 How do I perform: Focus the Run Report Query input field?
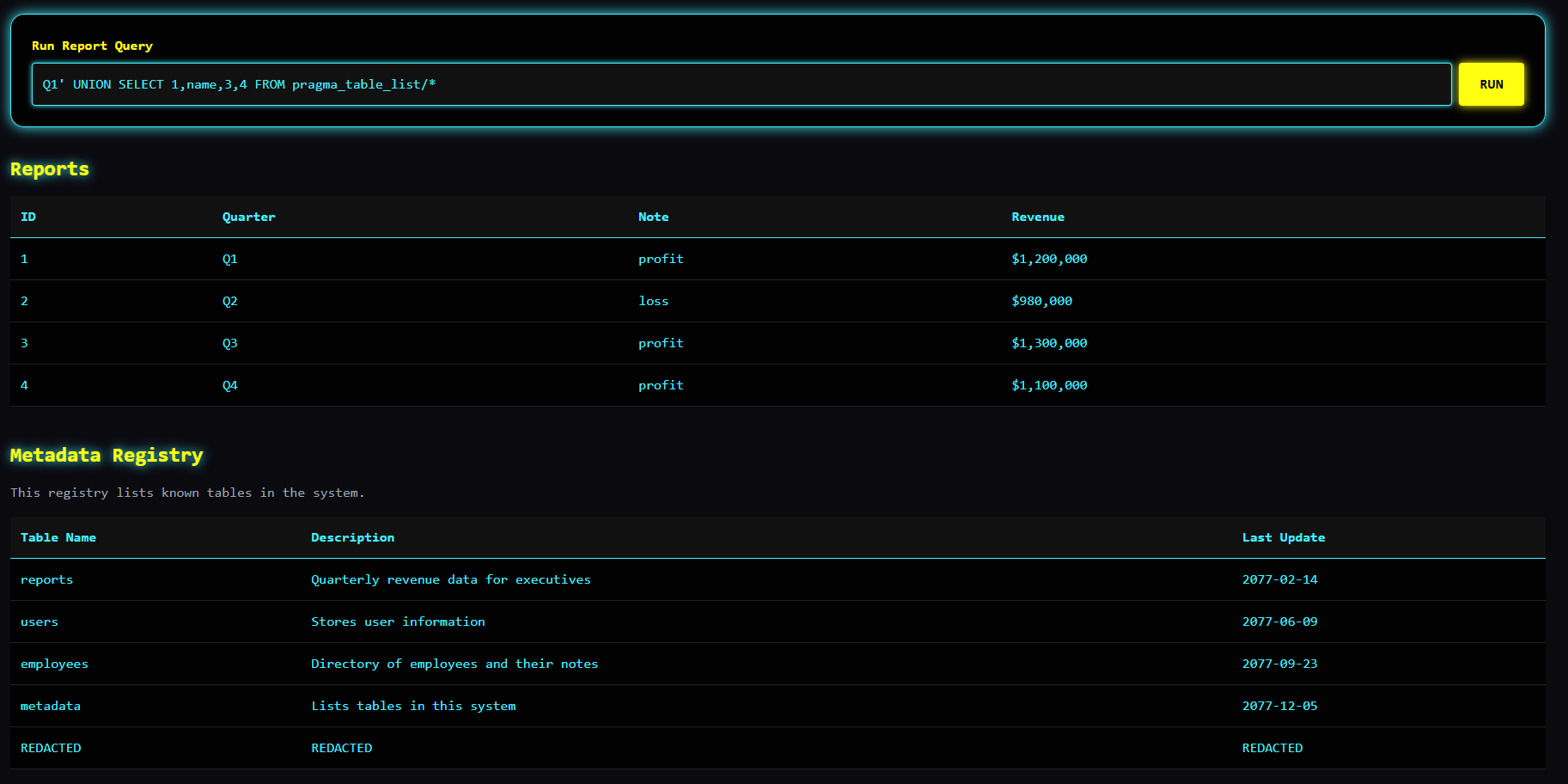[x=741, y=84]
